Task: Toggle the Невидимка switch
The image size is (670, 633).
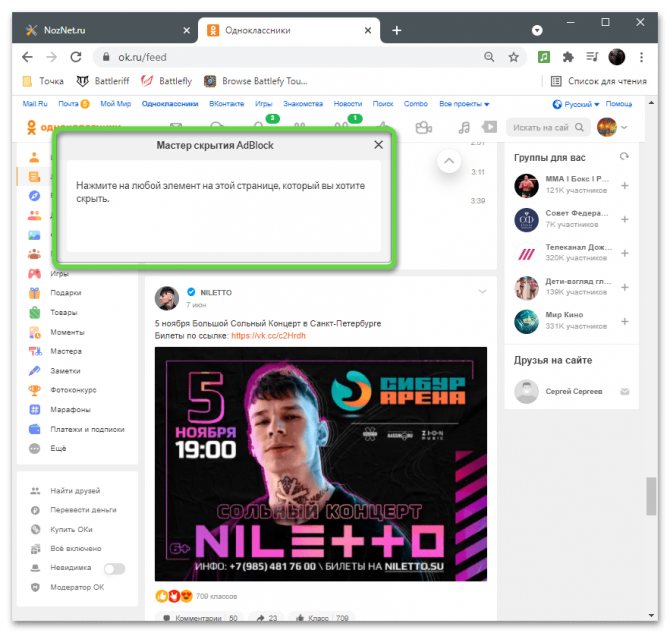Action: click(114, 568)
